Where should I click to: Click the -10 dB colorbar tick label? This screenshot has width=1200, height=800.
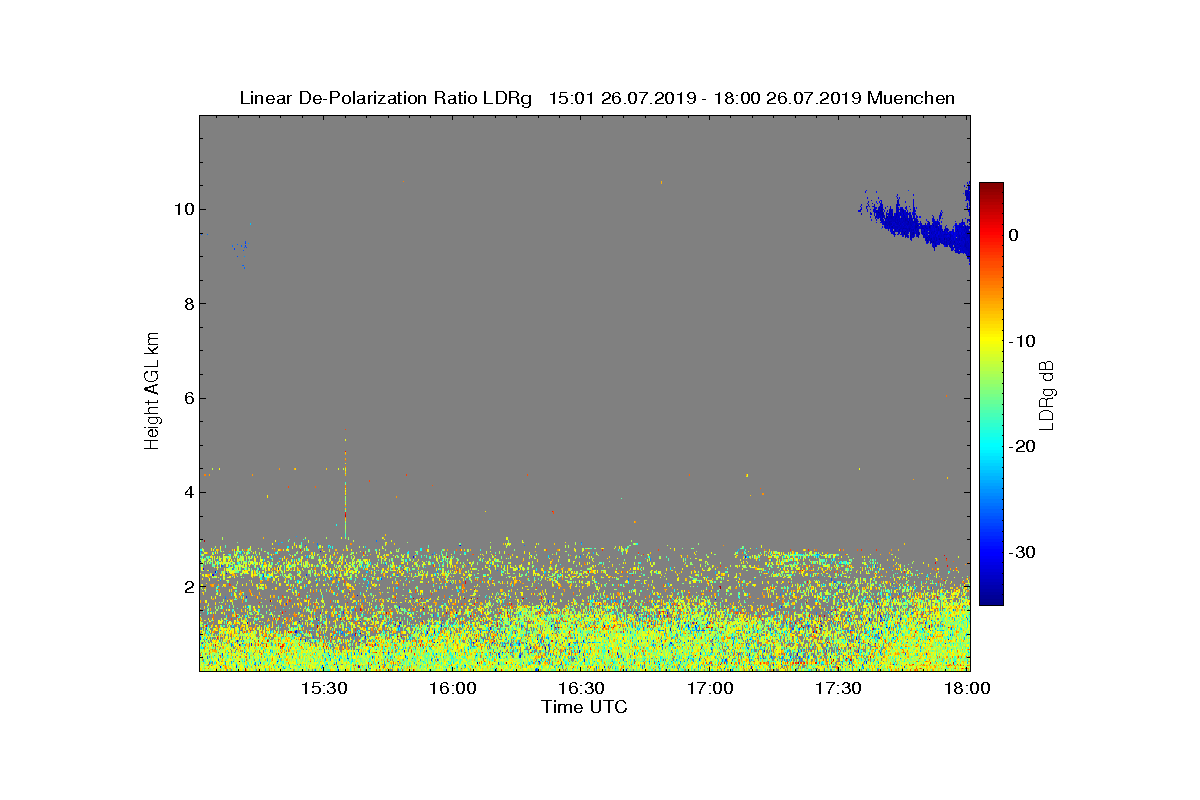tap(1022, 341)
